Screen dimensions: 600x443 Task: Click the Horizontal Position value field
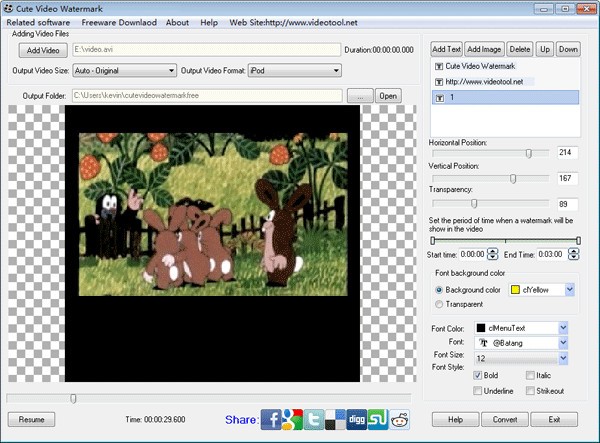(568, 152)
